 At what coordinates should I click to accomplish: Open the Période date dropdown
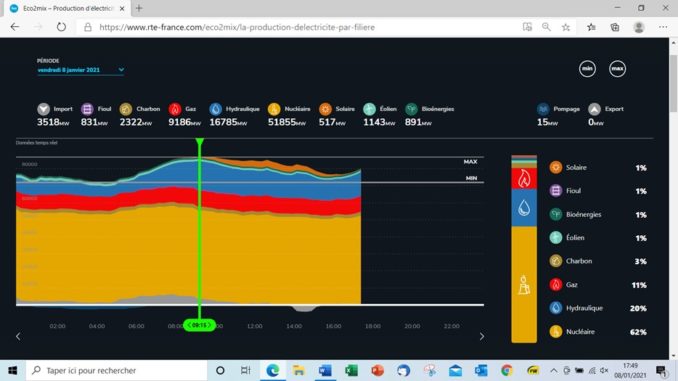(80, 70)
